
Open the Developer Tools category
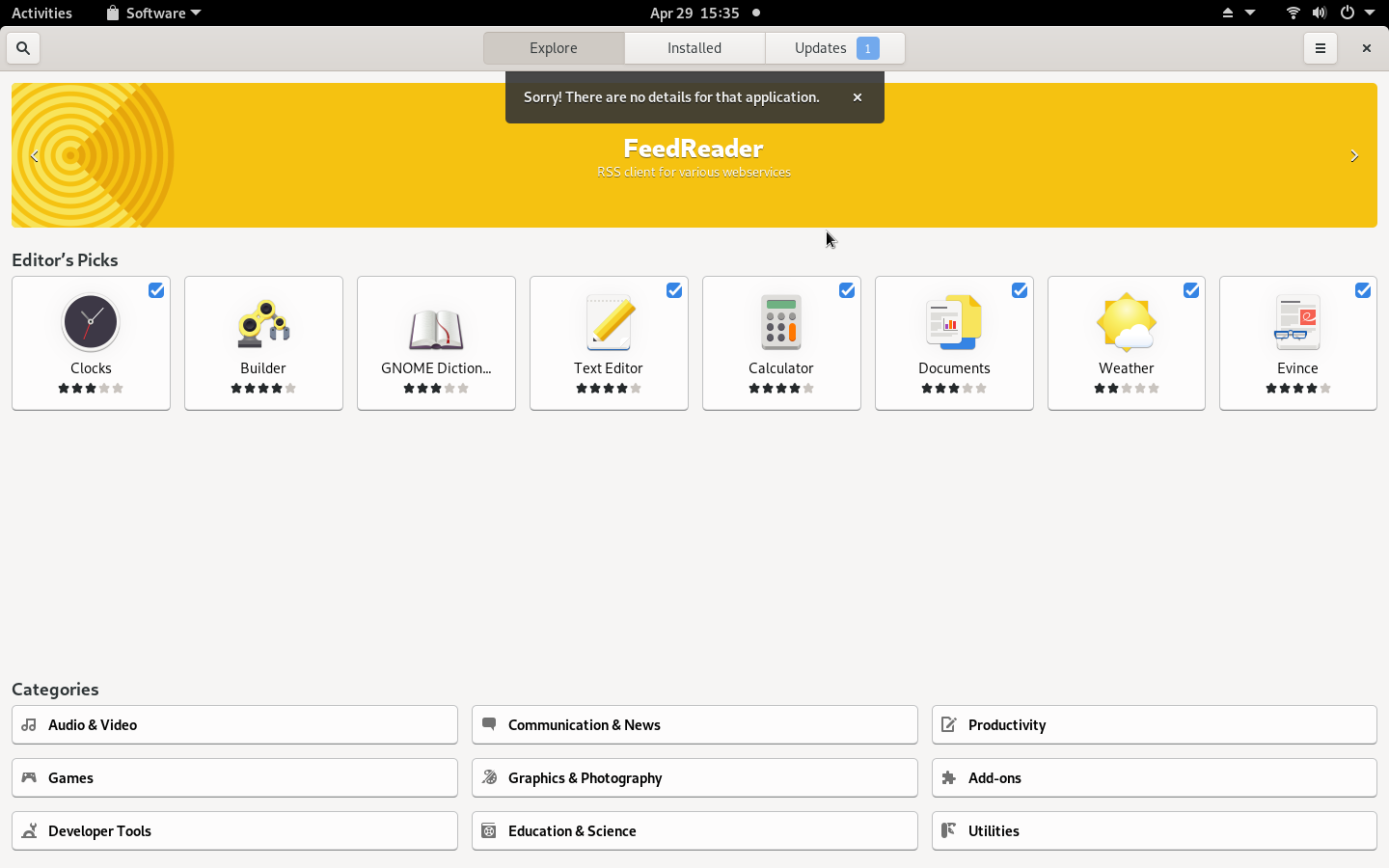[x=234, y=830]
